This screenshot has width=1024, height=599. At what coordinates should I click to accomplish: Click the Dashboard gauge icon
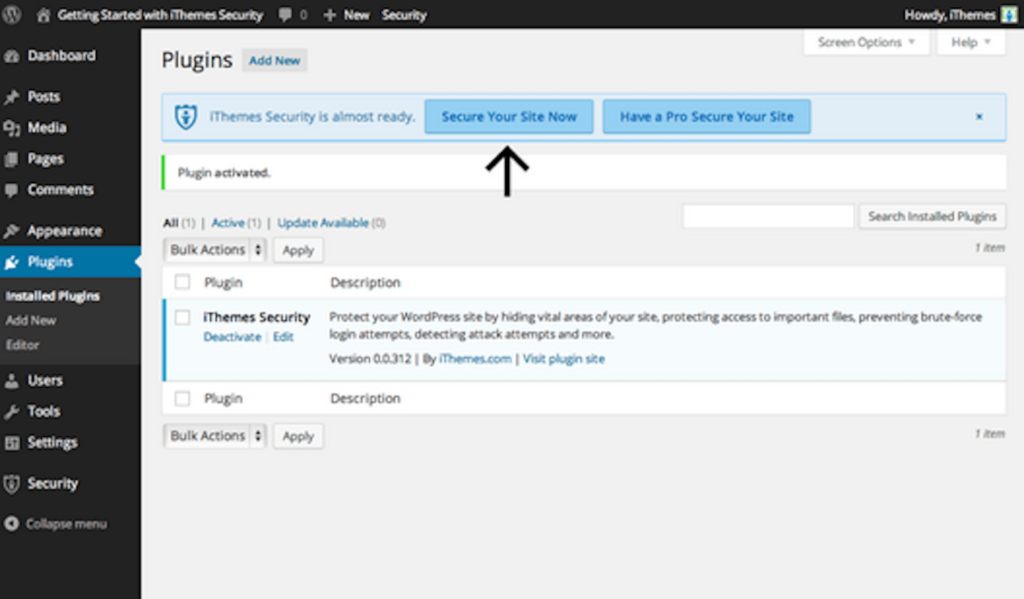point(11,56)
